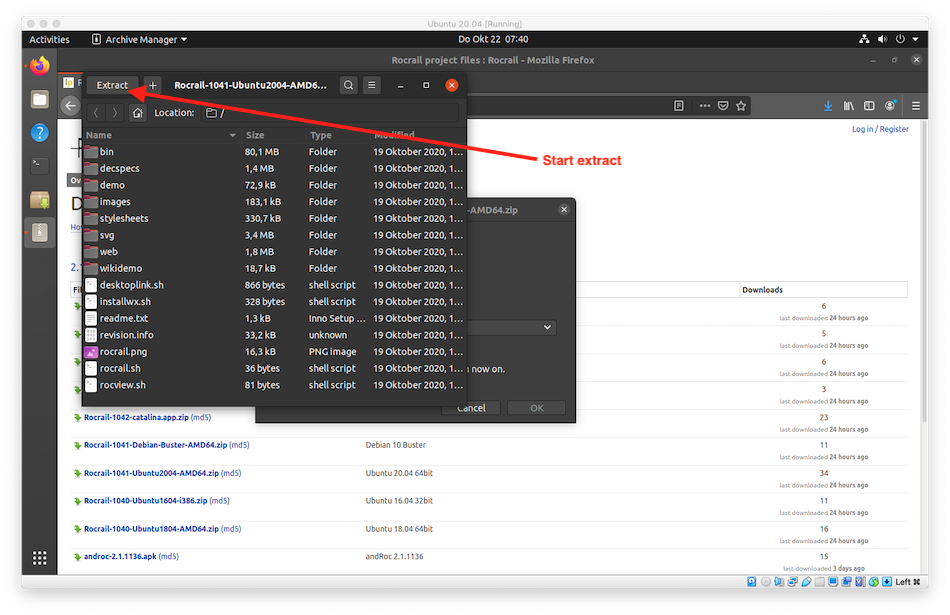The image size is (950, 615).
Task: Show Firefox downloads with the arrow icon
Action: [x=828, y=105]
